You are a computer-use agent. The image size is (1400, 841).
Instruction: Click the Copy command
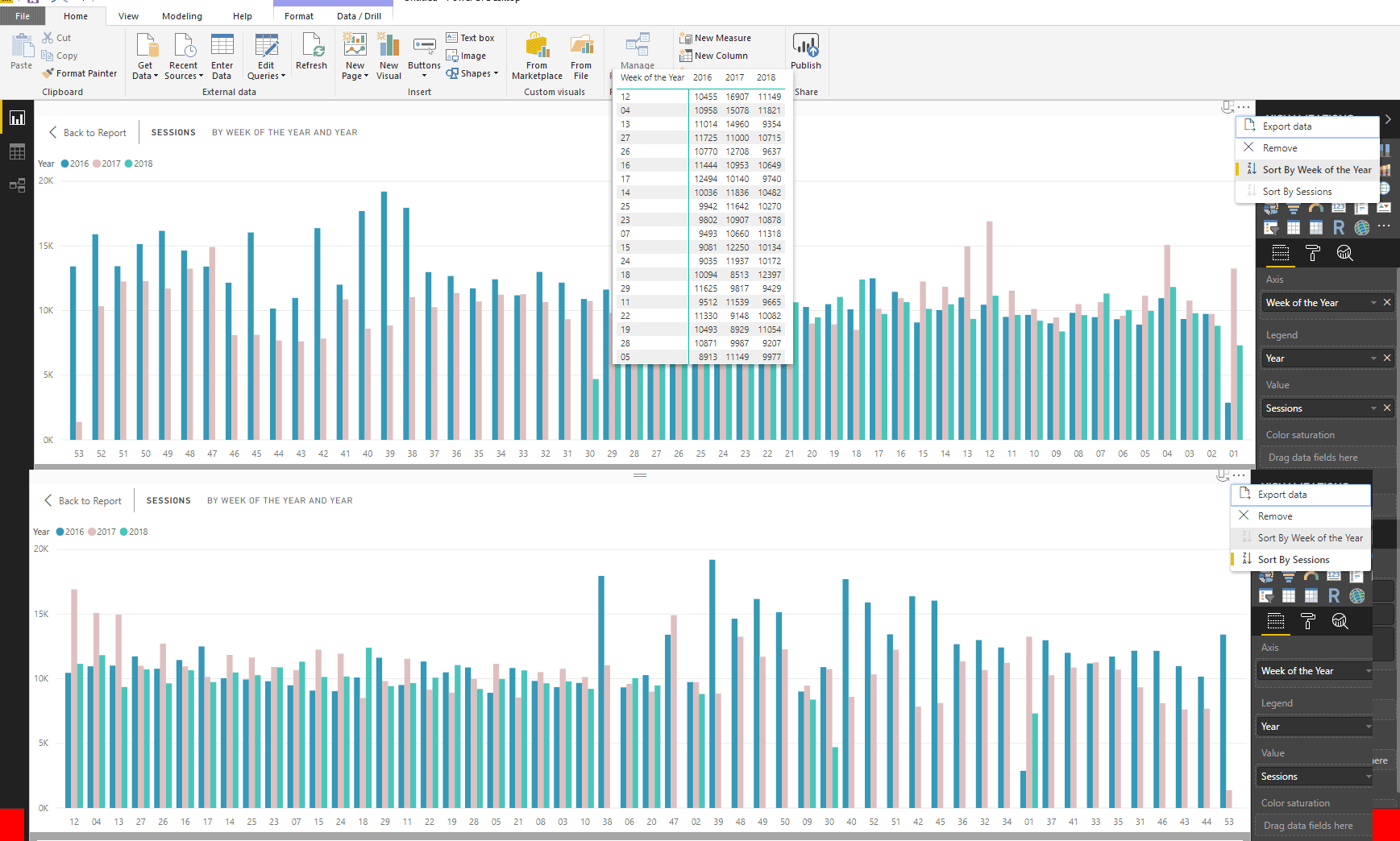tap(60, 56)
